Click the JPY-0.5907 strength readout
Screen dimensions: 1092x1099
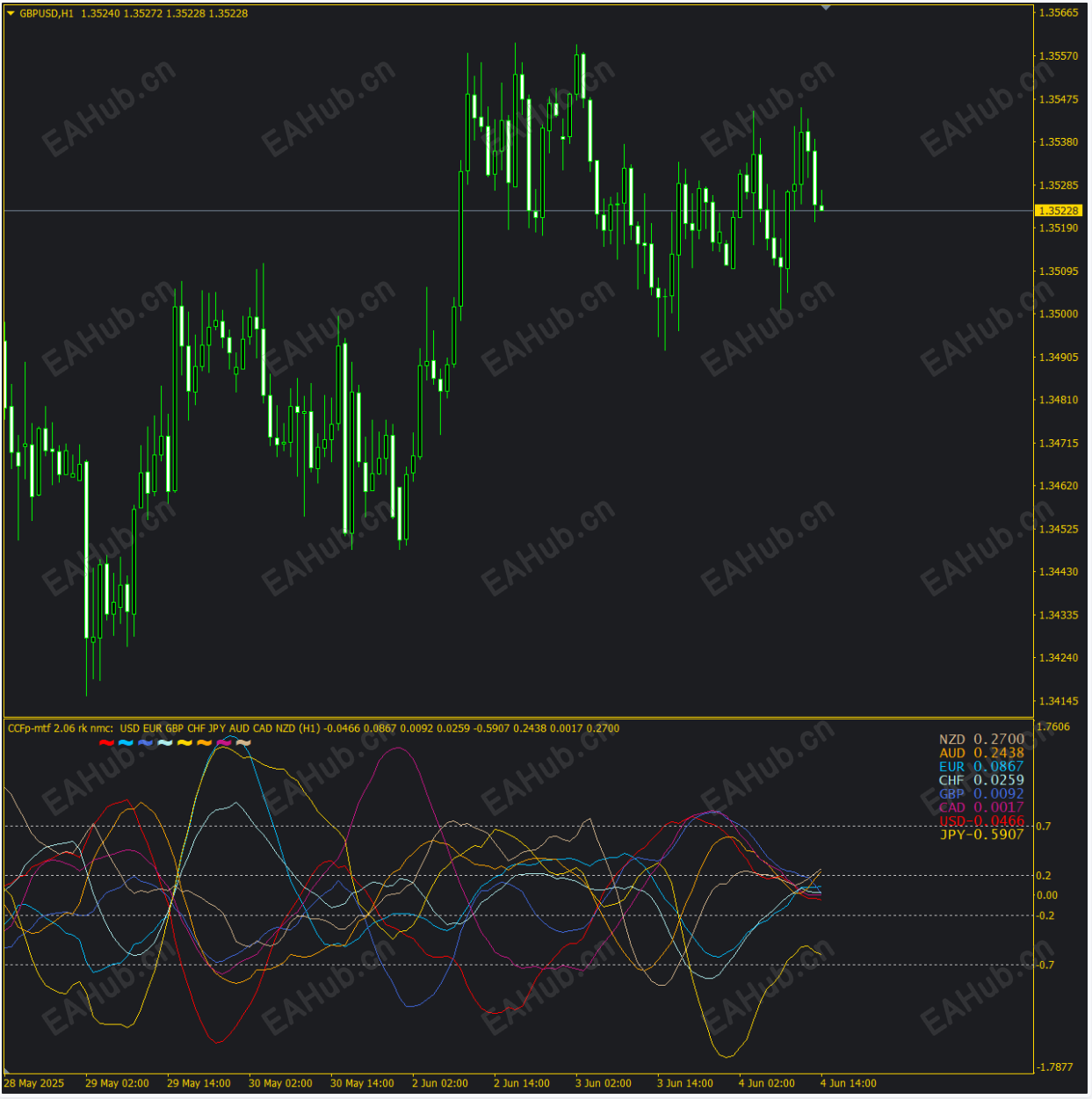[981, 835]
